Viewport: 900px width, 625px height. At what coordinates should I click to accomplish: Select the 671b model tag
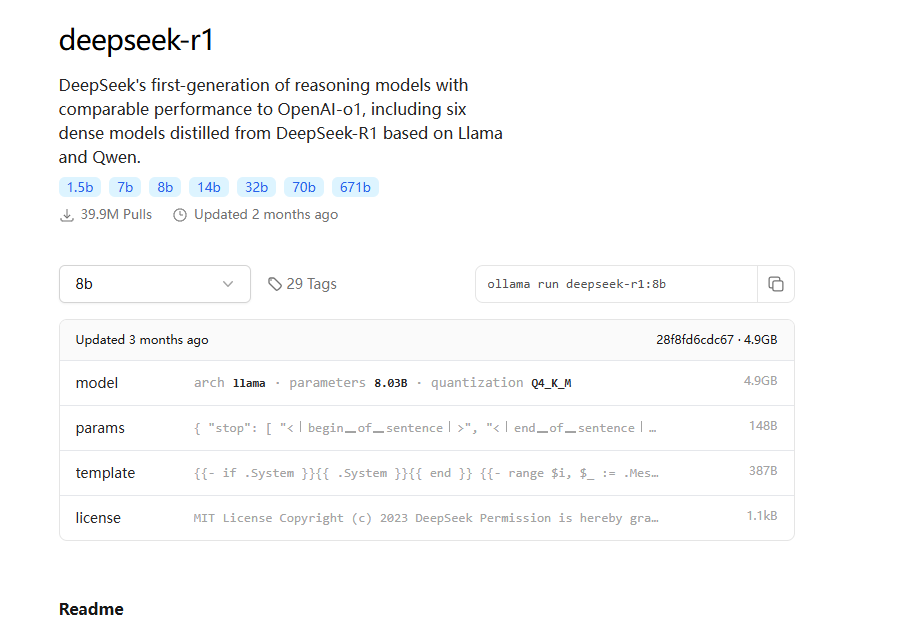point(355,187)
